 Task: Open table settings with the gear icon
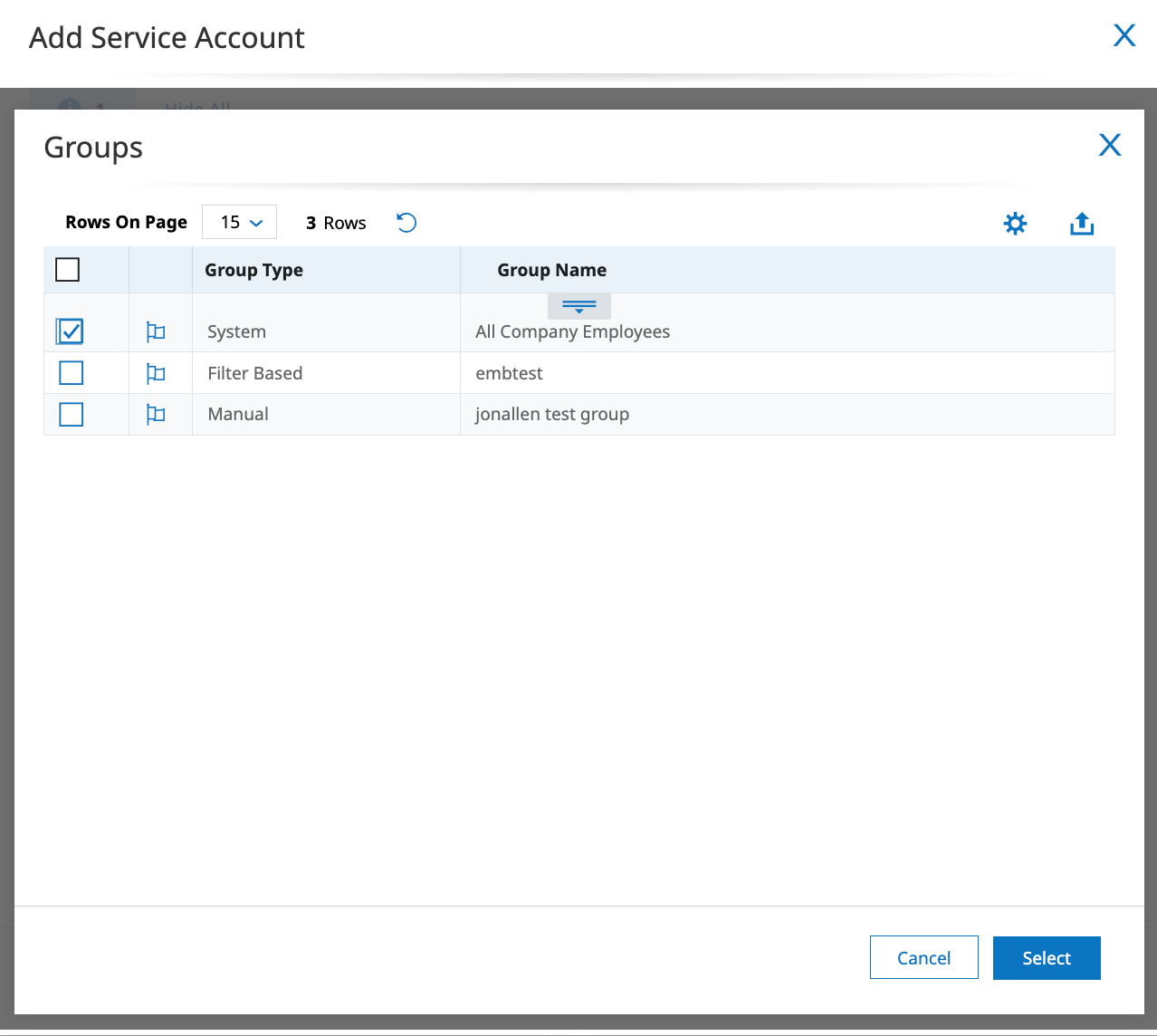tap(1015, 223)
